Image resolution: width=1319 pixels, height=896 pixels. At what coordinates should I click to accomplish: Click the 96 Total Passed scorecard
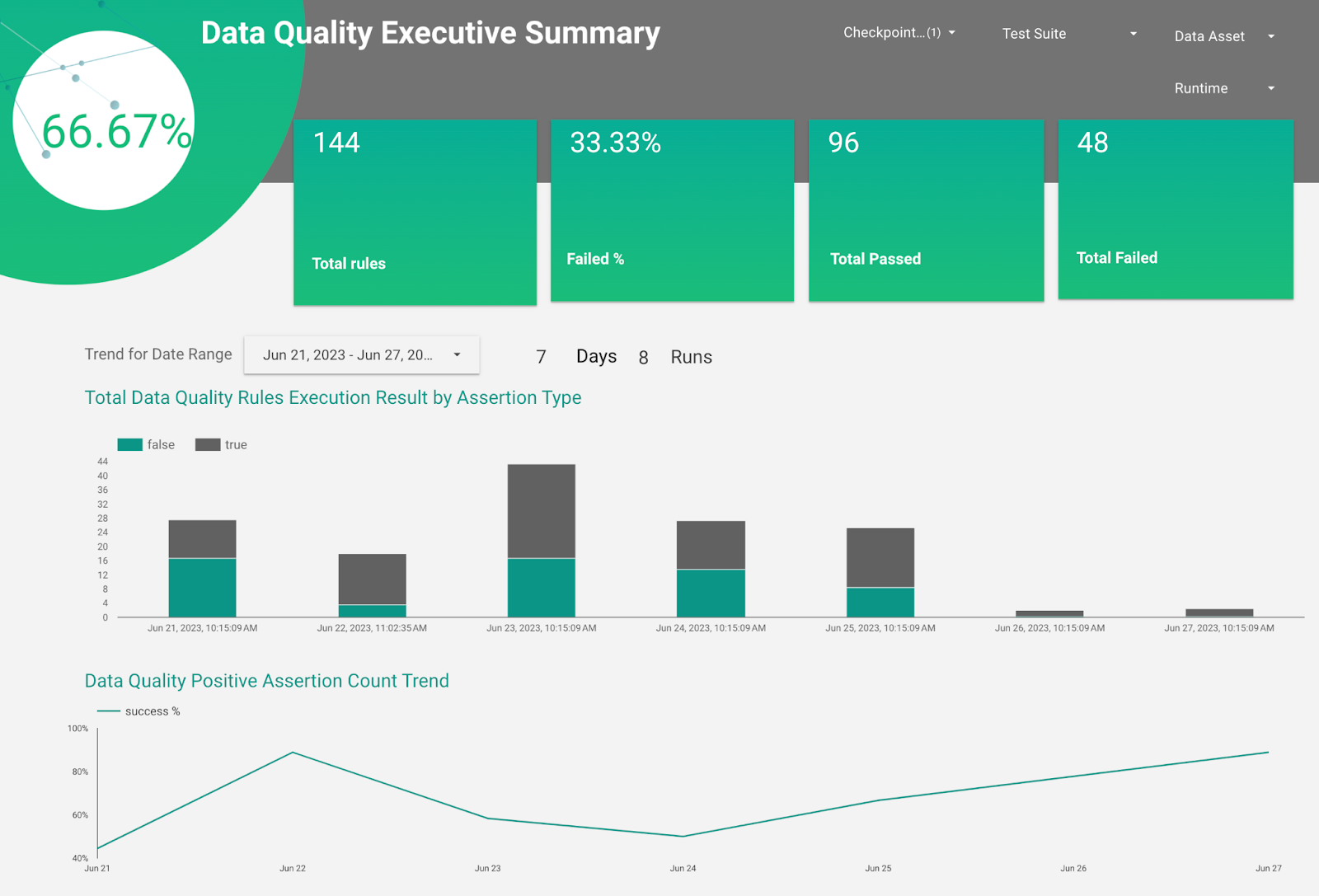pyautogui.click(x=926, y=210)
